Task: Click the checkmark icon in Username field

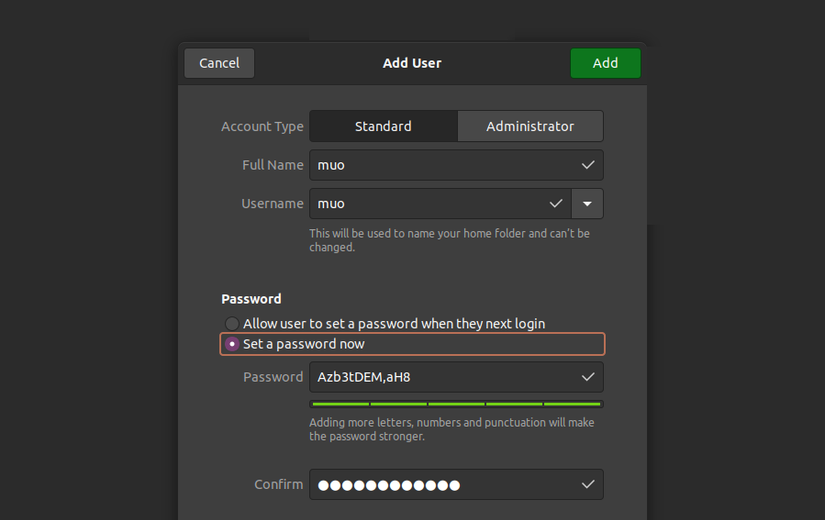Action: [x=556, y=204]
